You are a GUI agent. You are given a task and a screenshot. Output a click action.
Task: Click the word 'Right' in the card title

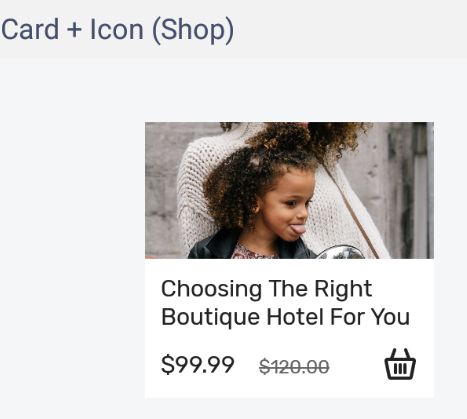click(343, 289)
